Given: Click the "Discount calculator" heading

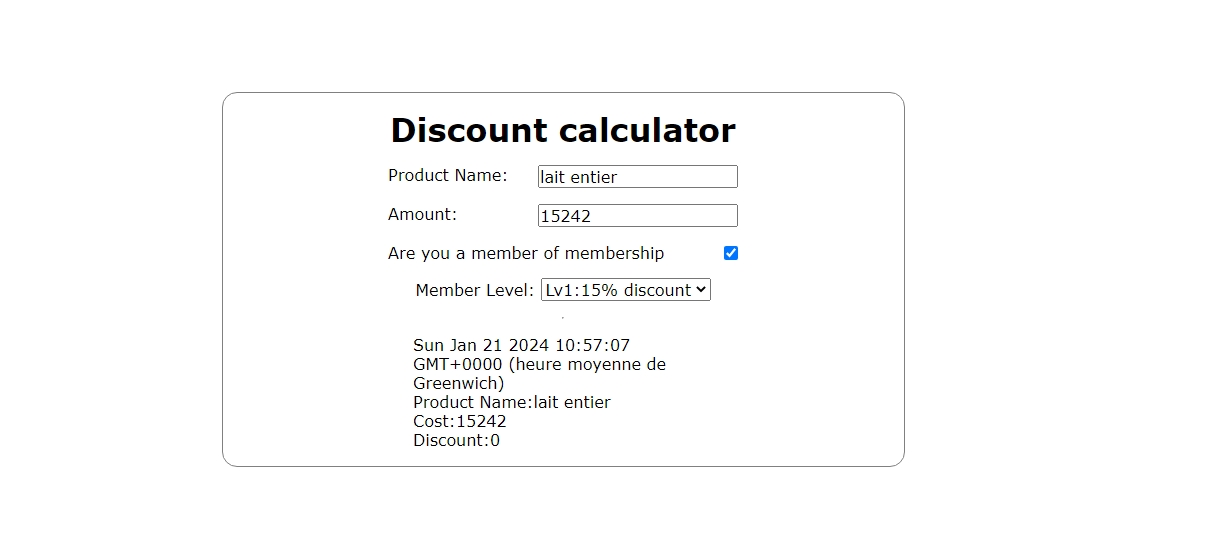Looking at the screenshot, I should [563, 130].
